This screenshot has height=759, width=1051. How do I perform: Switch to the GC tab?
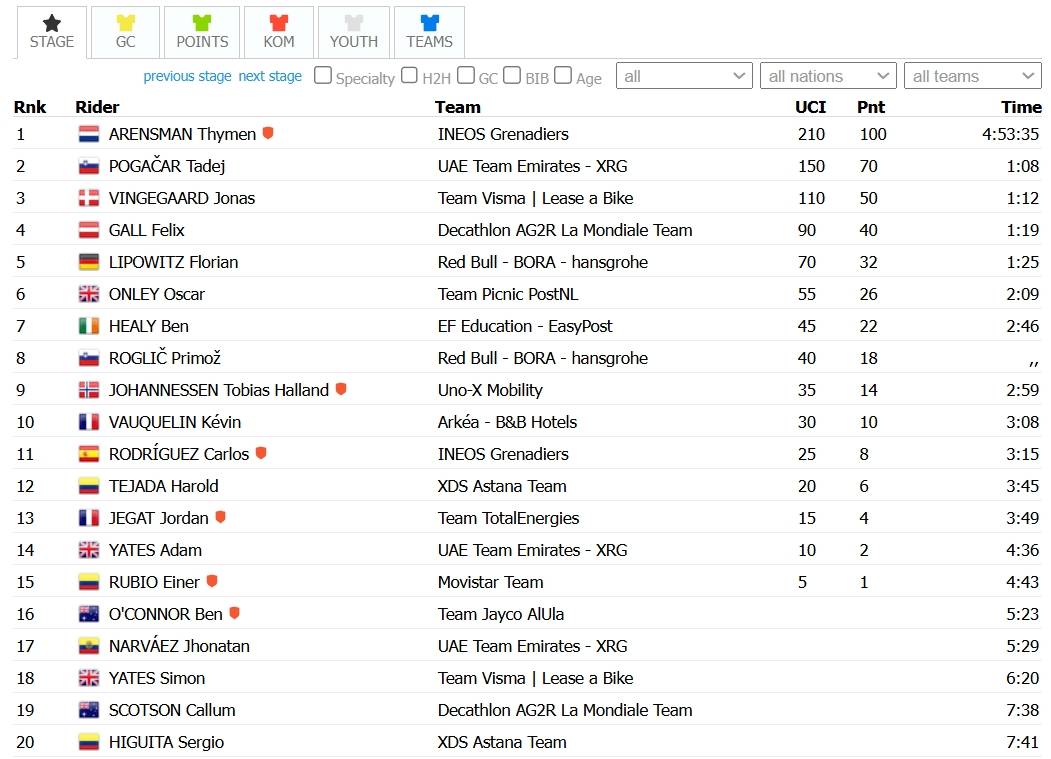click(125, 32)
